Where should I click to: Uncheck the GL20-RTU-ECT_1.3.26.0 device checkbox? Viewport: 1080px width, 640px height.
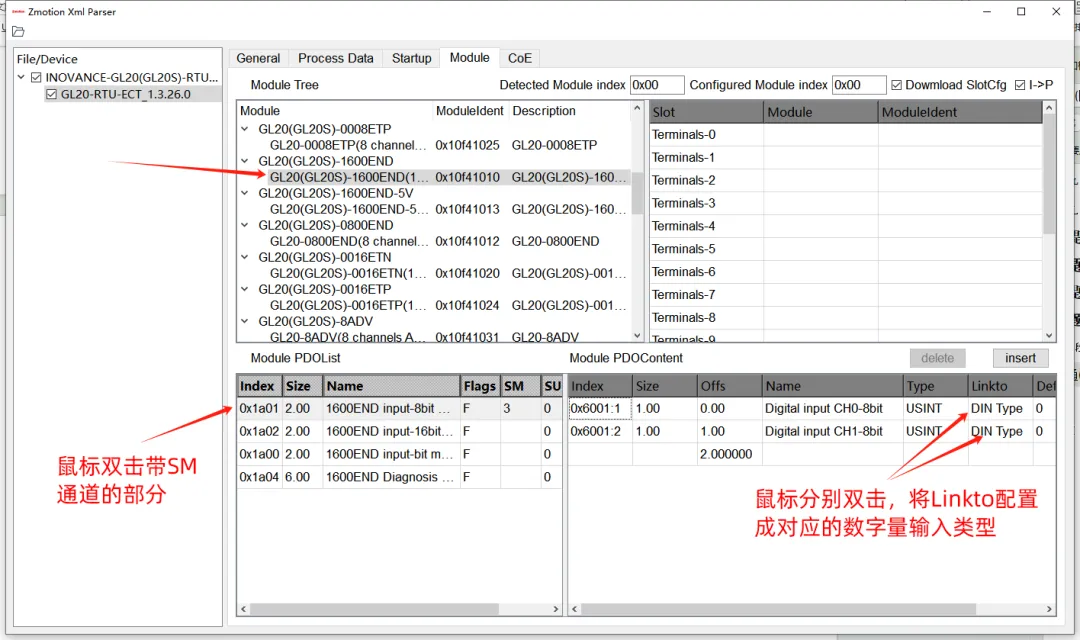coord(51,94)
